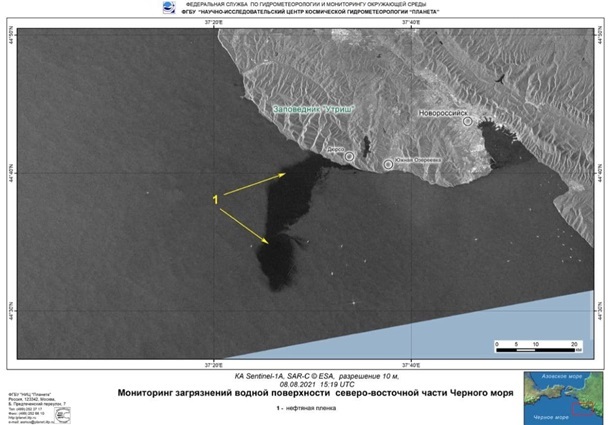Click the date "08.08.2021 15:19 UTC"
This screenshot has height=425, width=610.
(317, 384)
